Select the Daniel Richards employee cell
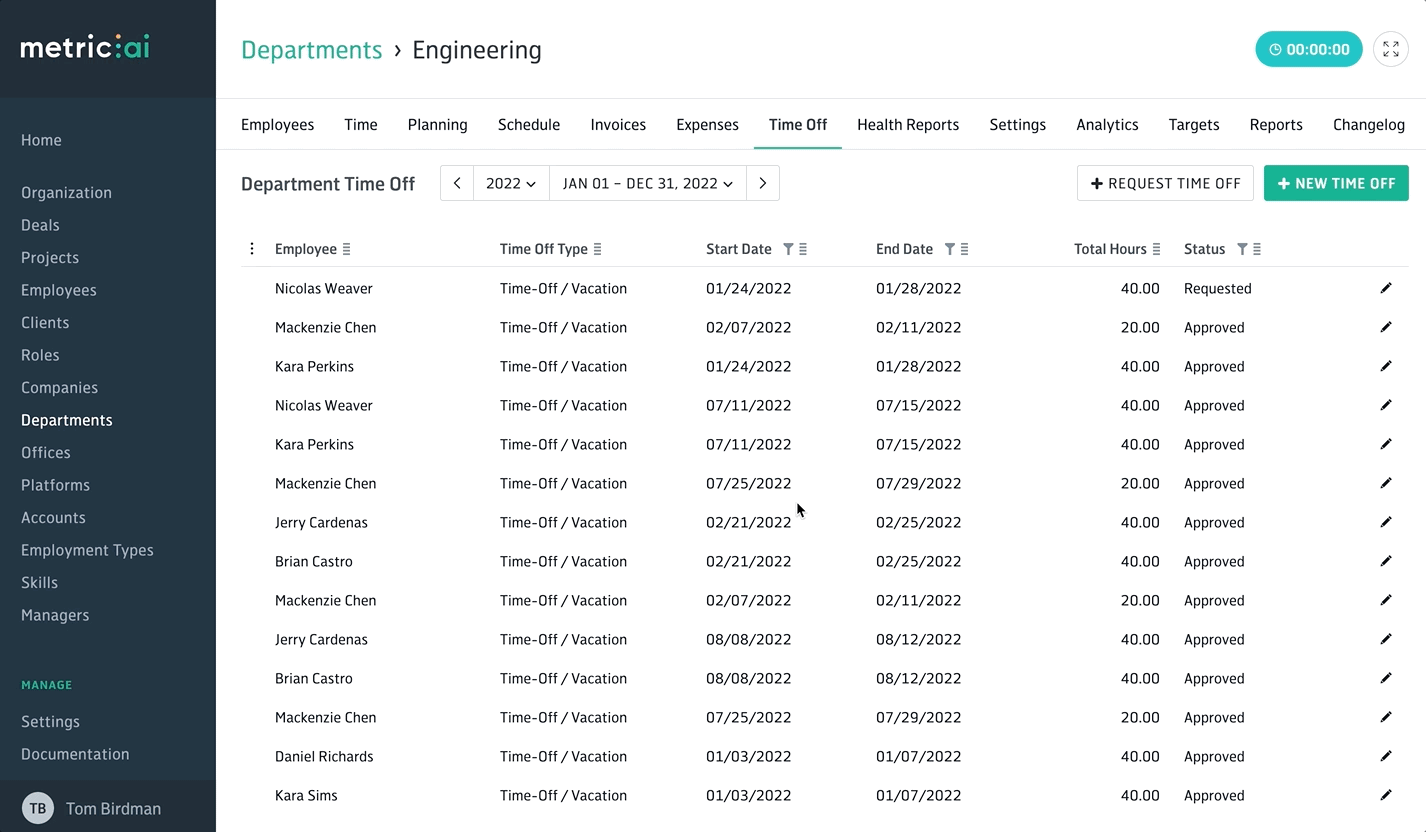Viewport: 1426px width, 832px height. click(324, 756)
